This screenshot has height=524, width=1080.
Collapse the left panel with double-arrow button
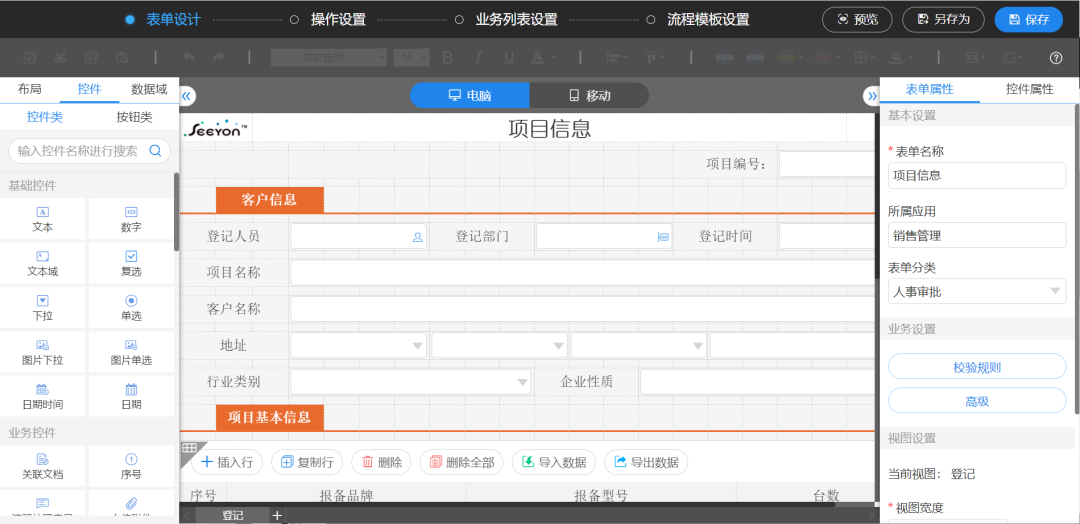point(187,96)
